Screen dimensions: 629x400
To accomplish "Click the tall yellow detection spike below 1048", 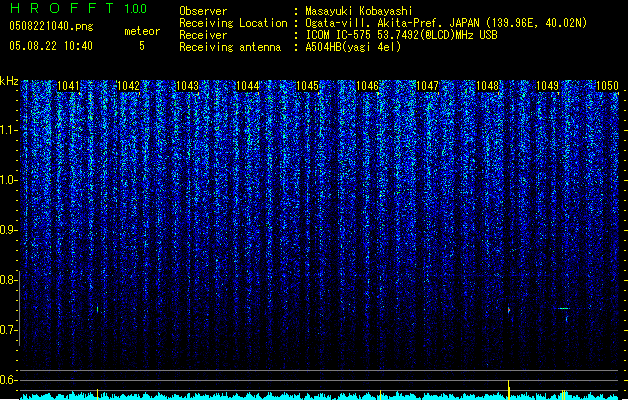I will coord(509,390).
